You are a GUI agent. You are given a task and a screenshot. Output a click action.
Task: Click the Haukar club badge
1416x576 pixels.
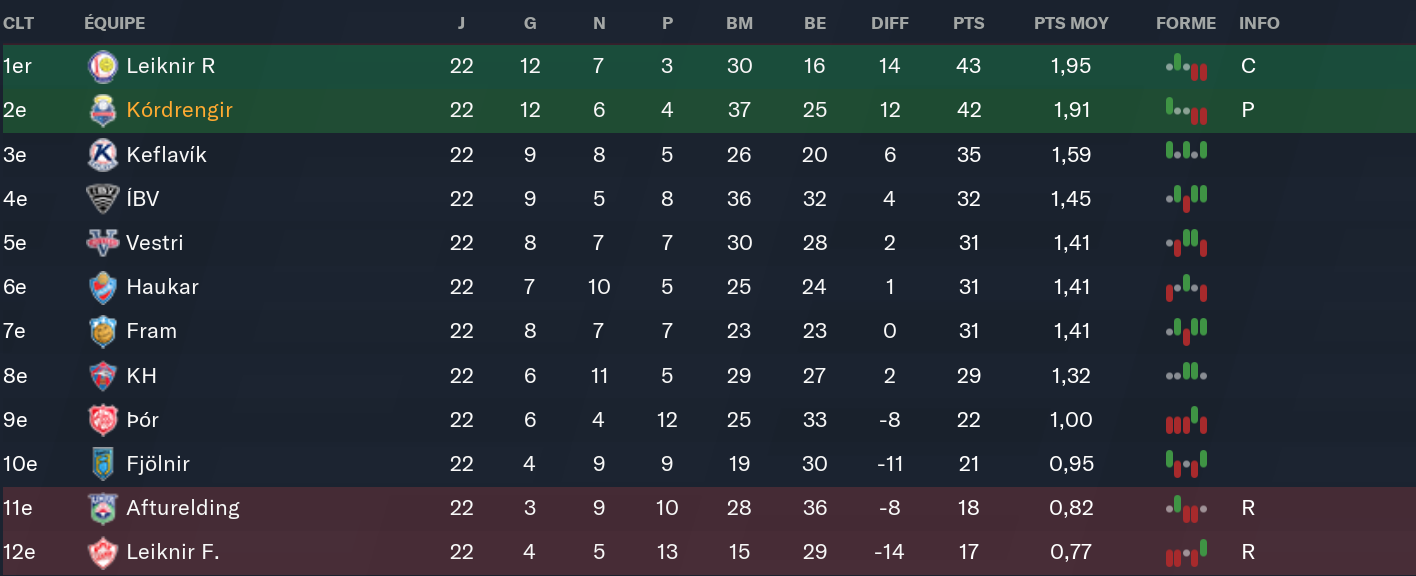click(102, 287)
